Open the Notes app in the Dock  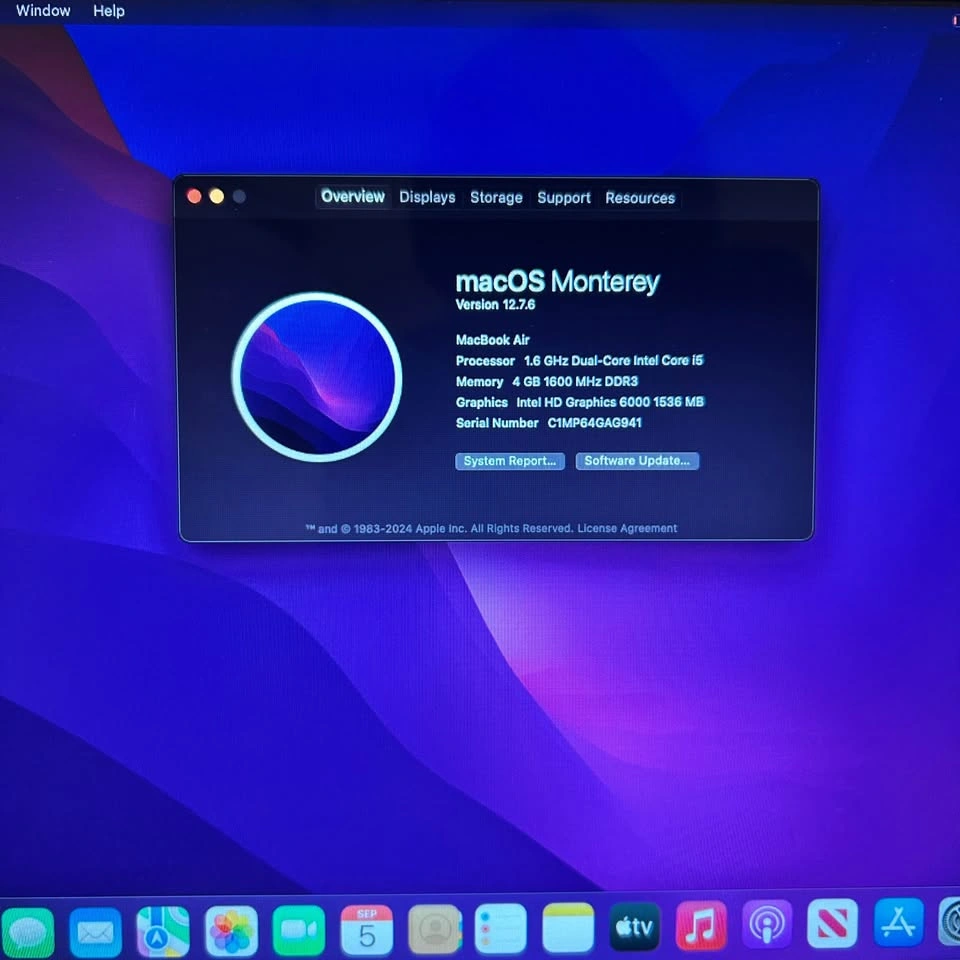tap(568, 928)
